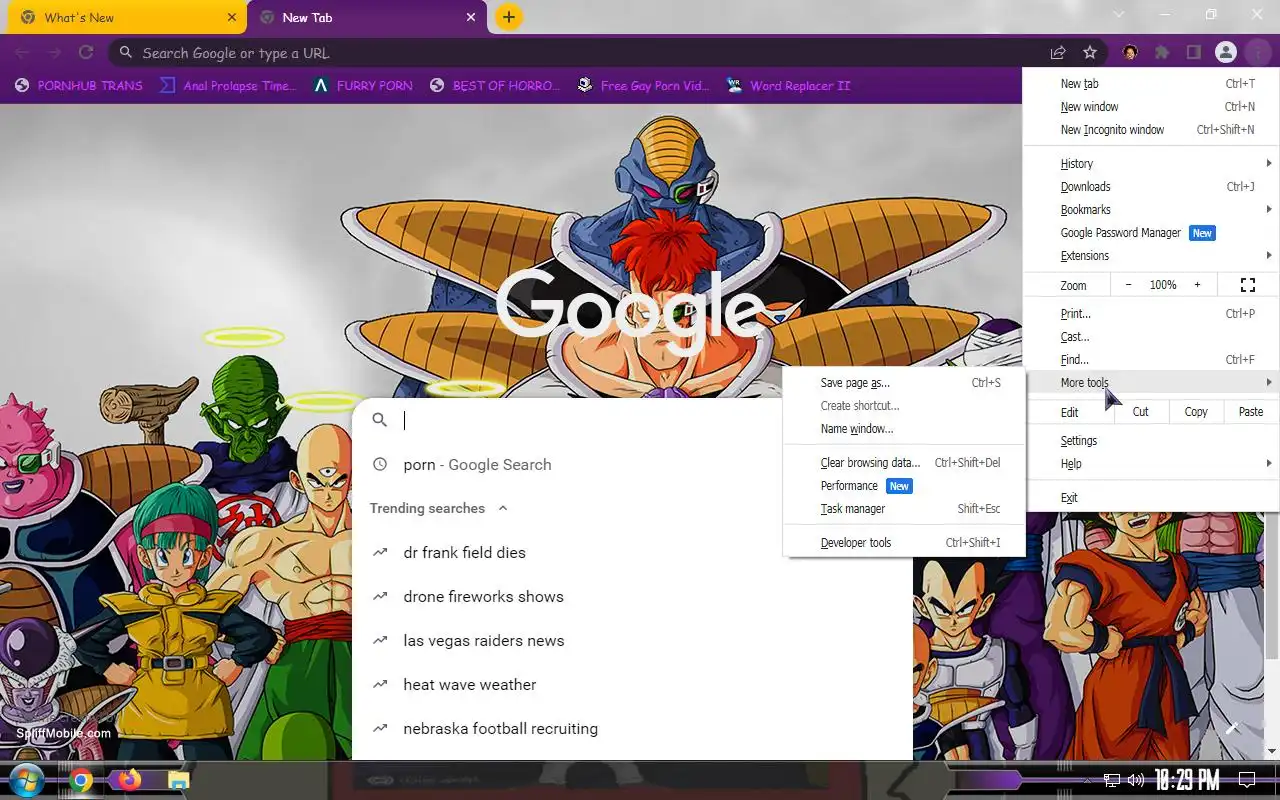Viewport: 1280px width, 800px height.
Task: Click the colorful extension icon beside the star
Action: point(1130,53)
